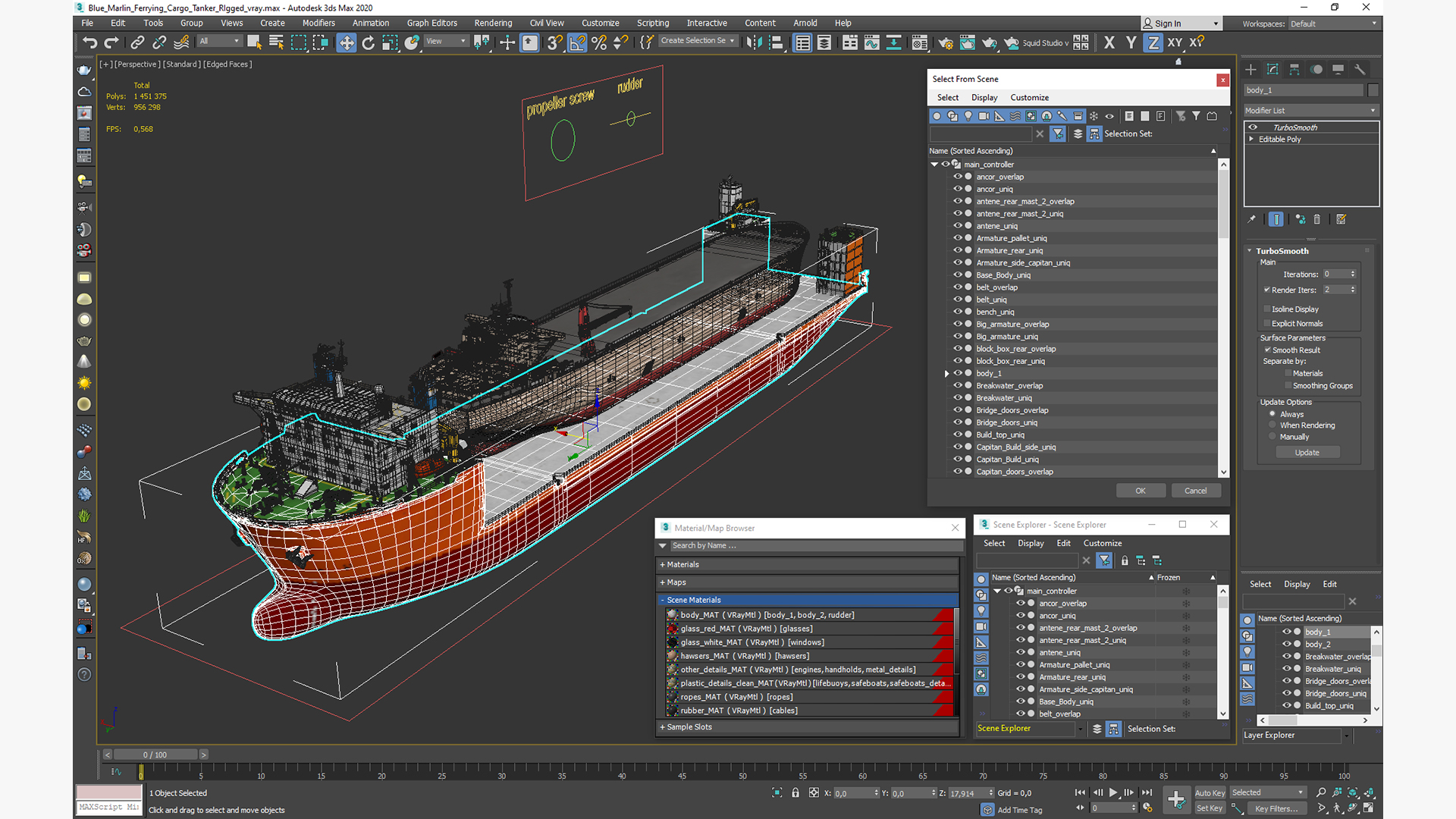Enable the Explicit Normals checkbox
This screenshot has width=1456, height=819.
[1266, 323]
